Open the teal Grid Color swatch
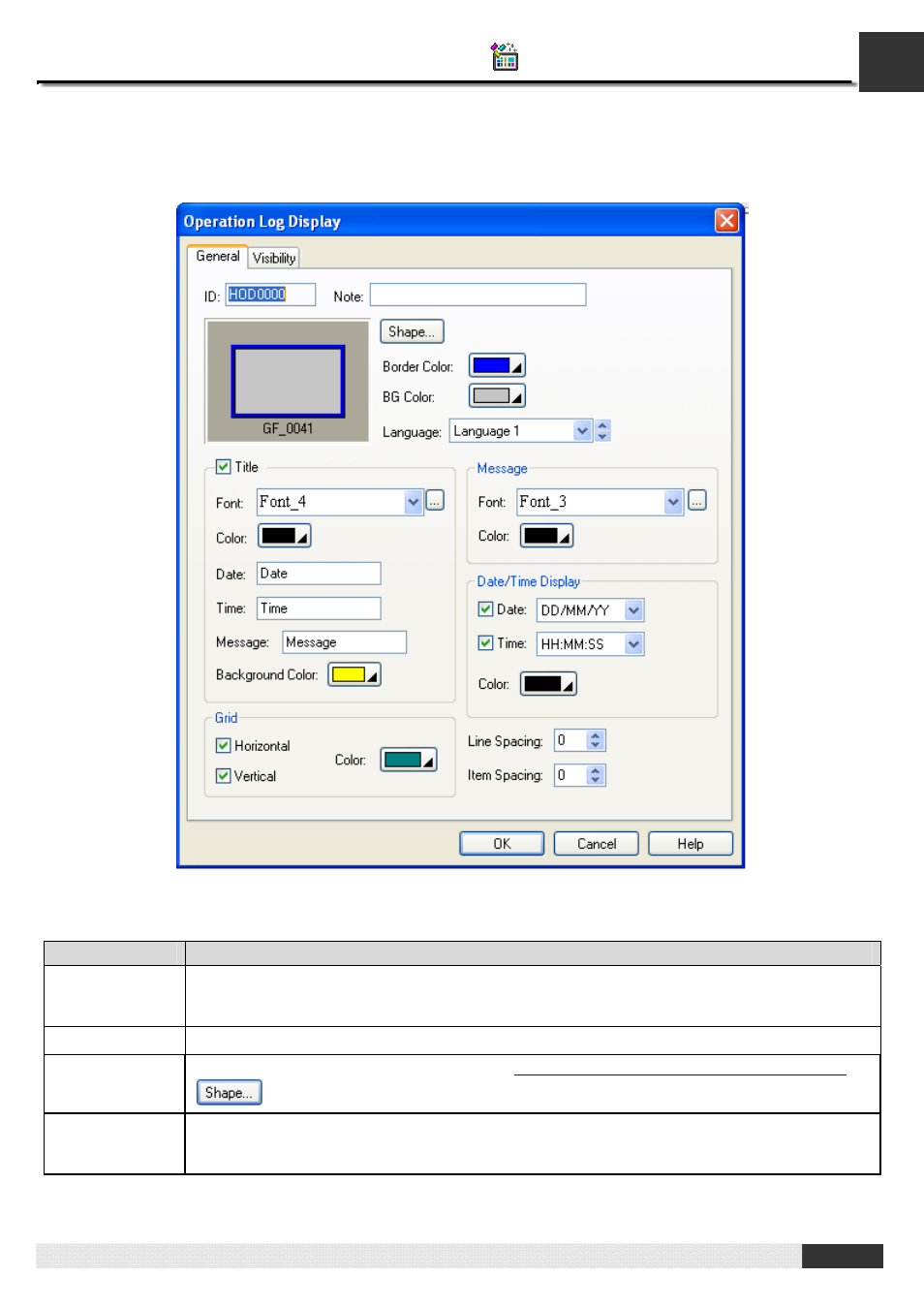This screenshot has width=924, height=1308. 409,760
